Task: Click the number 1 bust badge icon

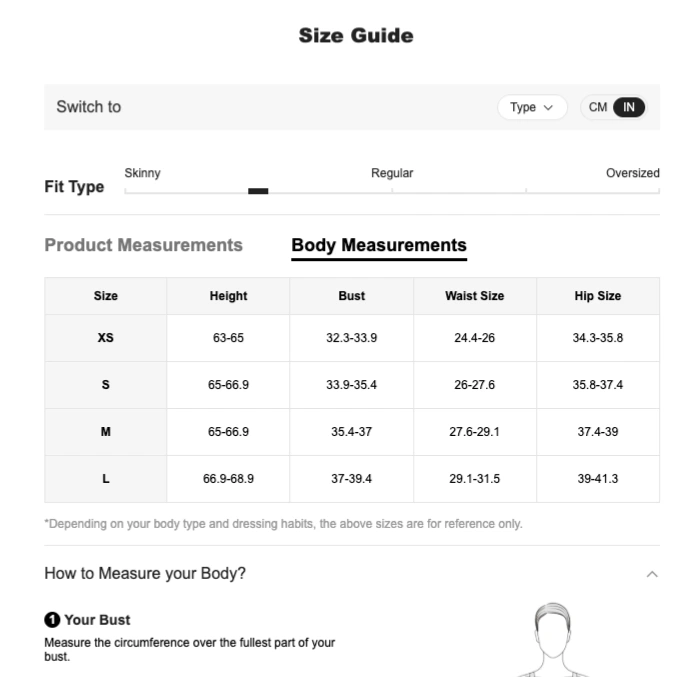Action: click(52, 620)
